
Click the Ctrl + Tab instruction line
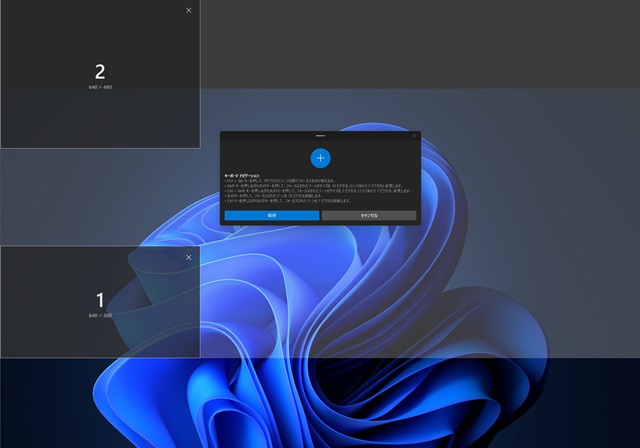coord(280,180)
